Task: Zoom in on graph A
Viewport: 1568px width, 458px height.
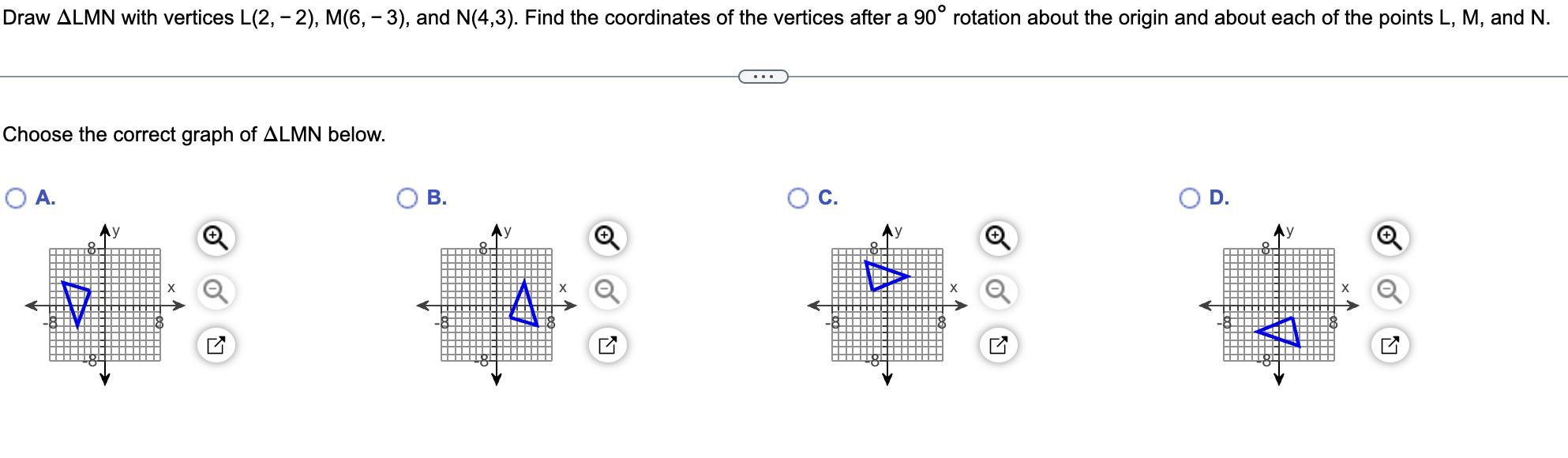Action: 216,238
